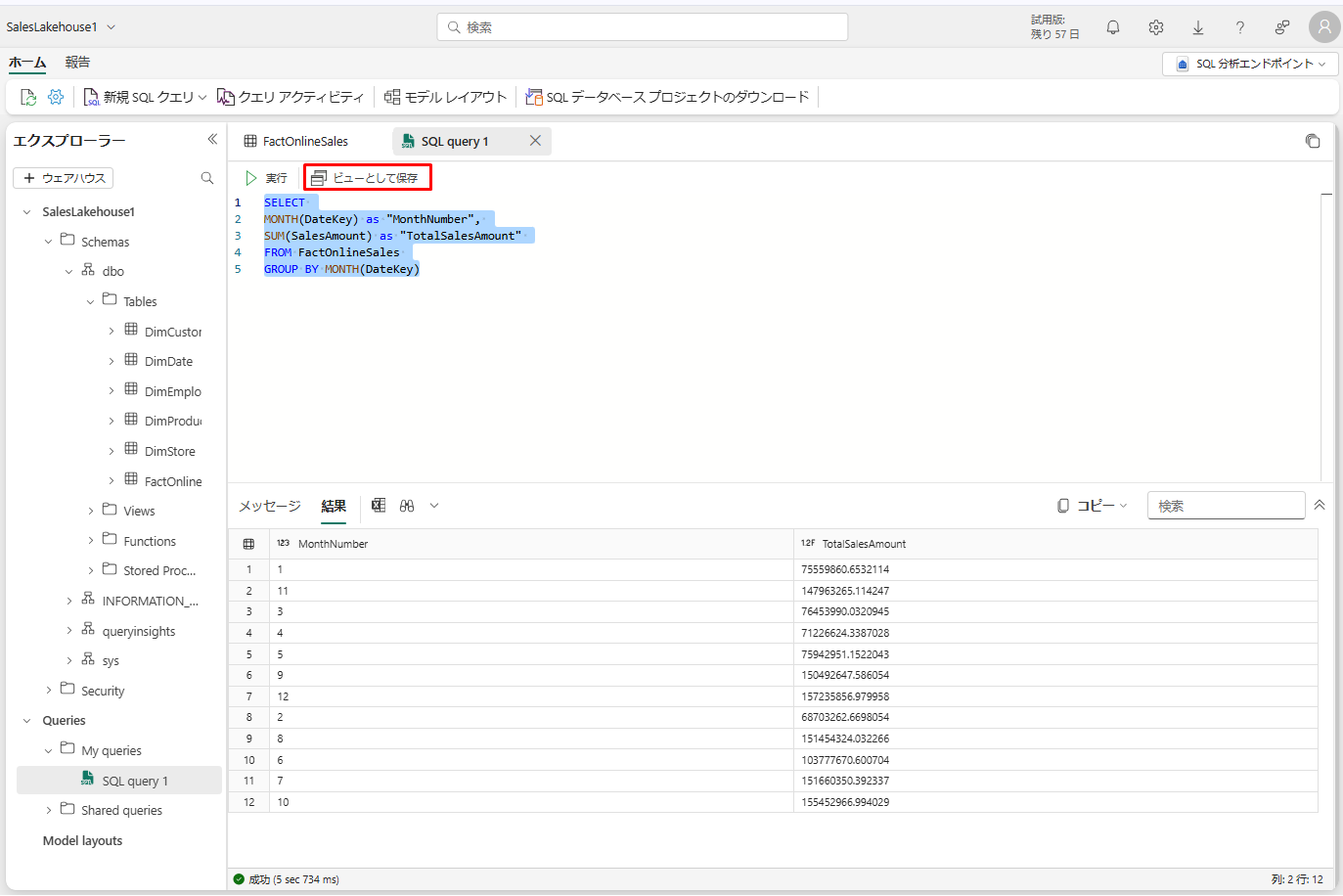1343x896 pixels.
Task: Click the ビューとして保存 button
Action: (367, 178)
